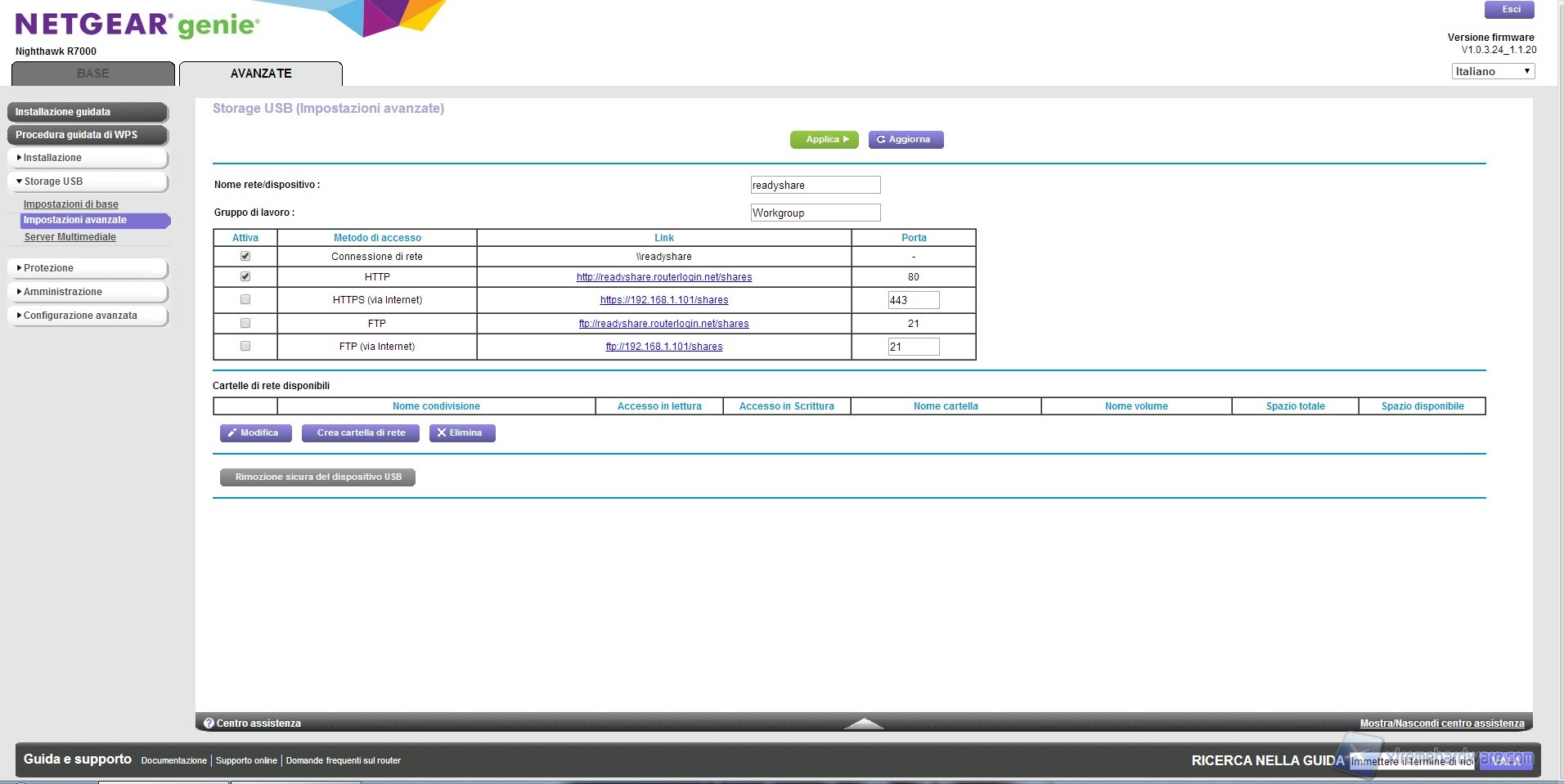Enable the FTP access checkbox
The height and width of the screenshot is (784, 1564).
(x=245, y=323)
